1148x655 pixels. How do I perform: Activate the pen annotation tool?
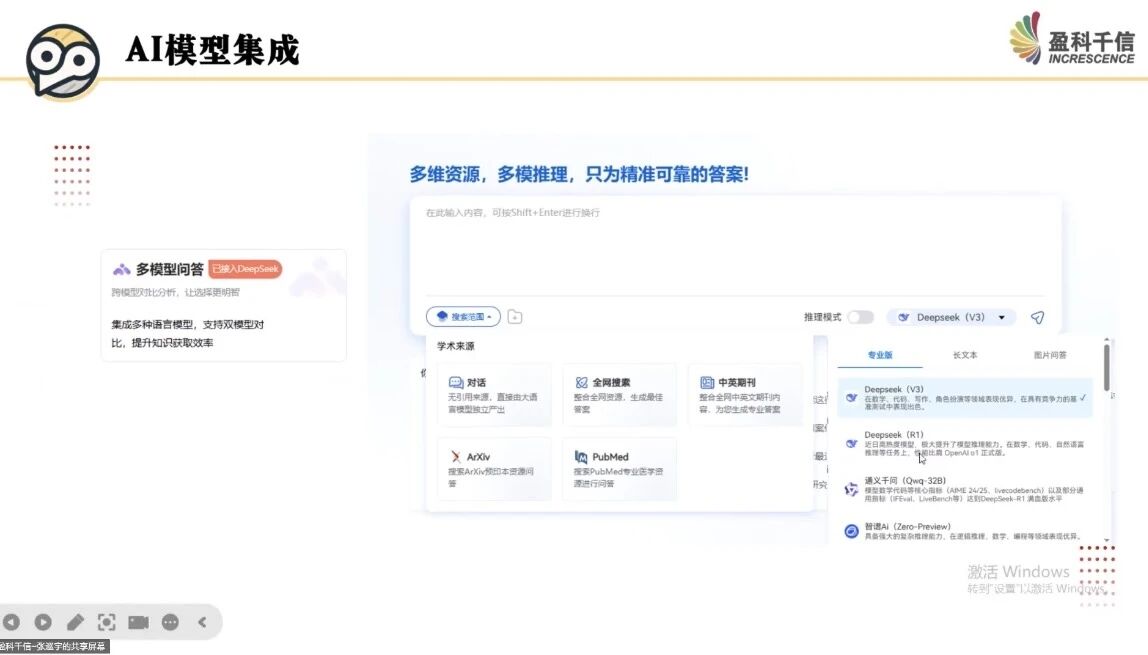[75, 622]
